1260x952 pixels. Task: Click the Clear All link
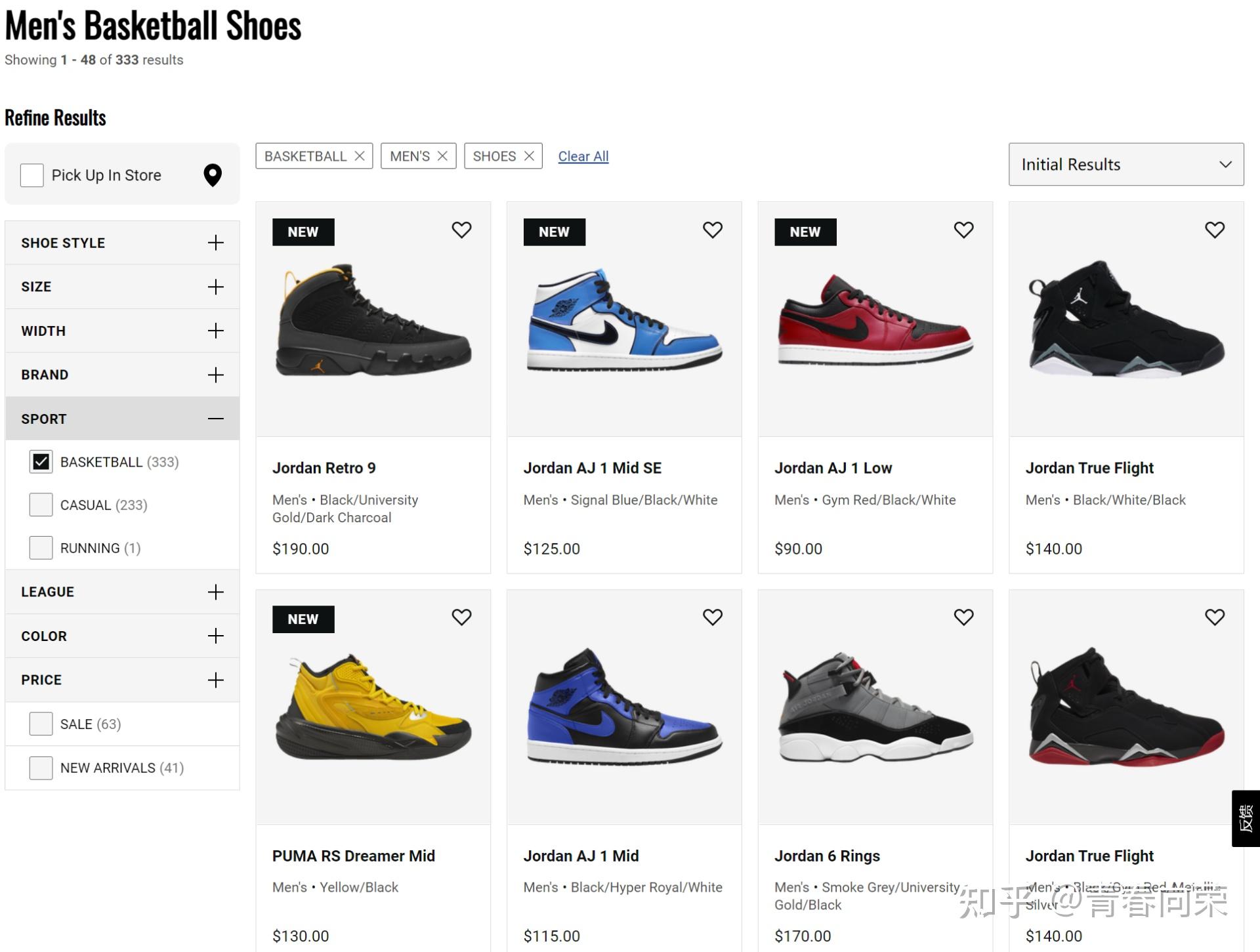(583, 156)
